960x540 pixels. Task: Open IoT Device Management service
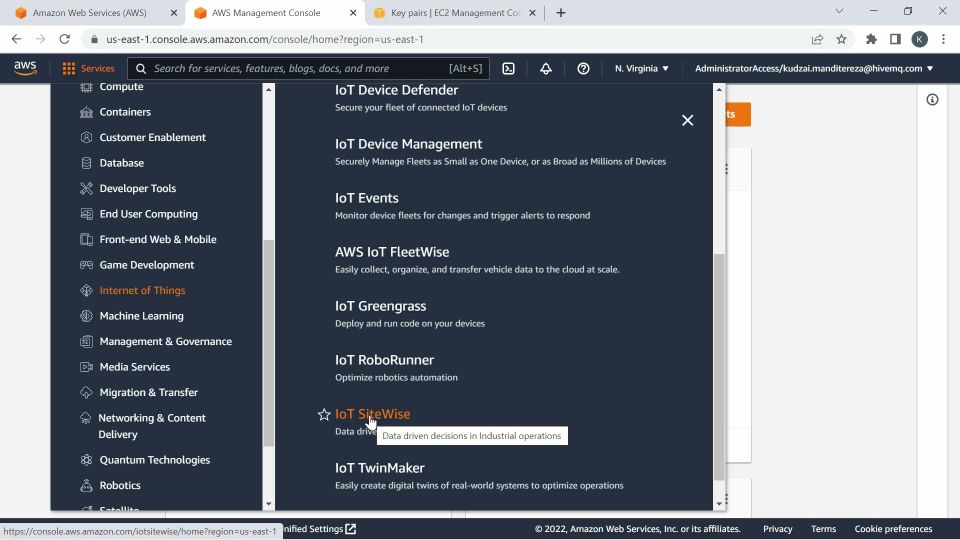click(x=408, y=144)
